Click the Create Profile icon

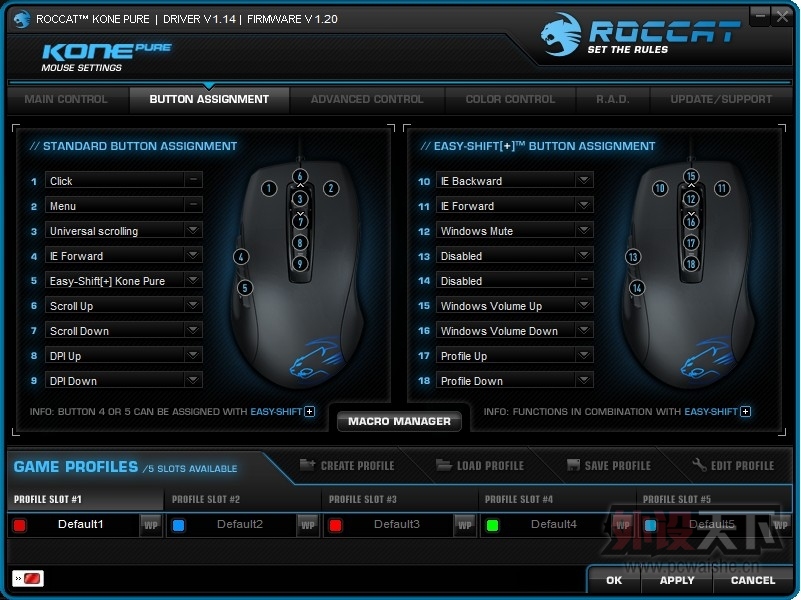(307, 465)
